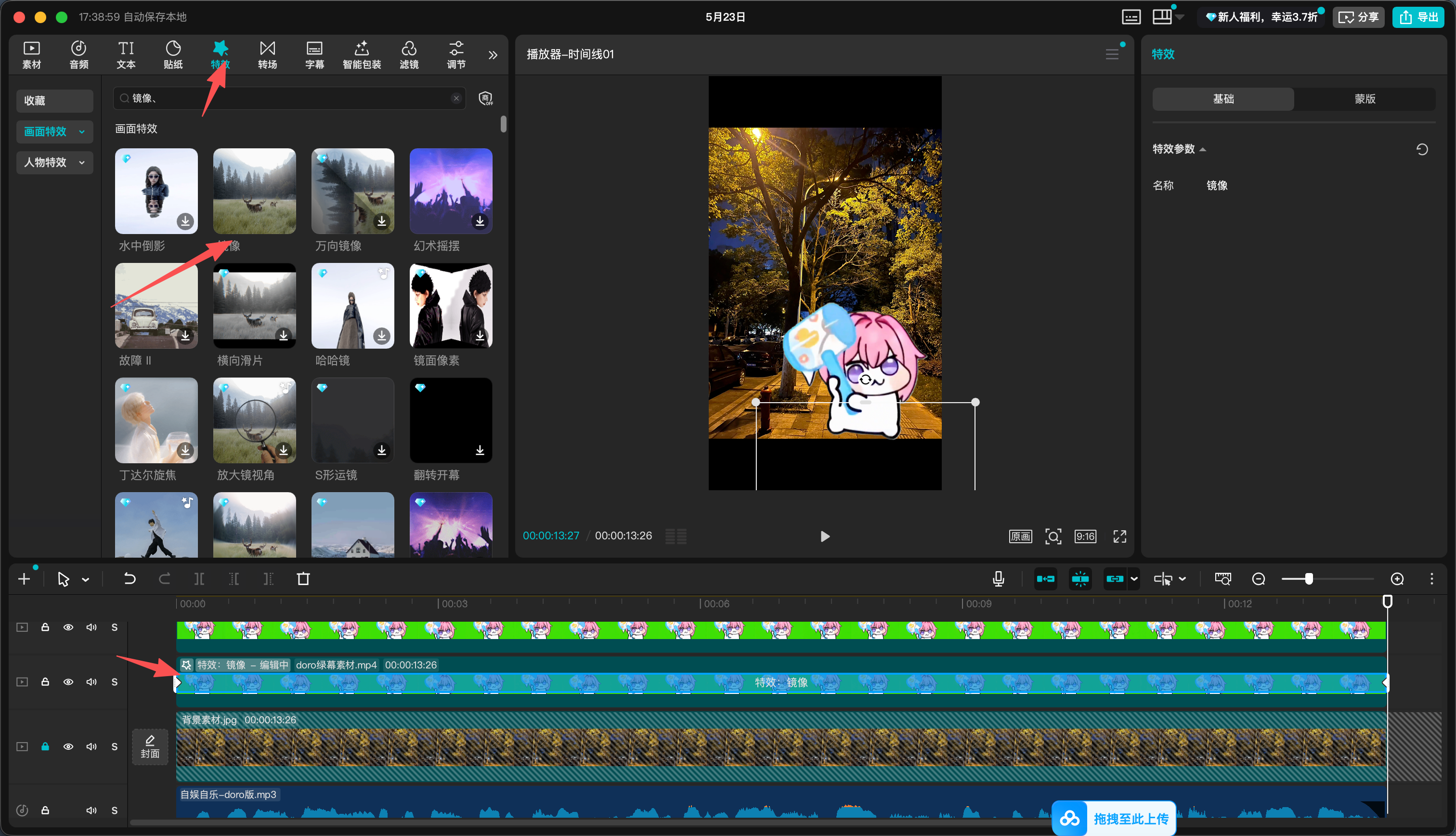Viewport: 1456px width, 836px height.
Task: Open the 文本 text tab
Action: (x=126, y=54)
